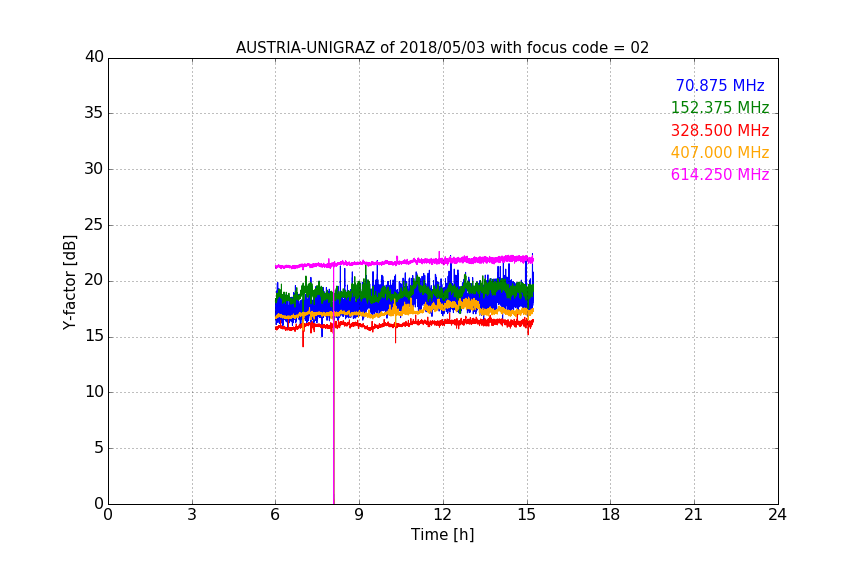Select the 328.500 MHz legend label
864x576 pixels.
pos(720,130)
